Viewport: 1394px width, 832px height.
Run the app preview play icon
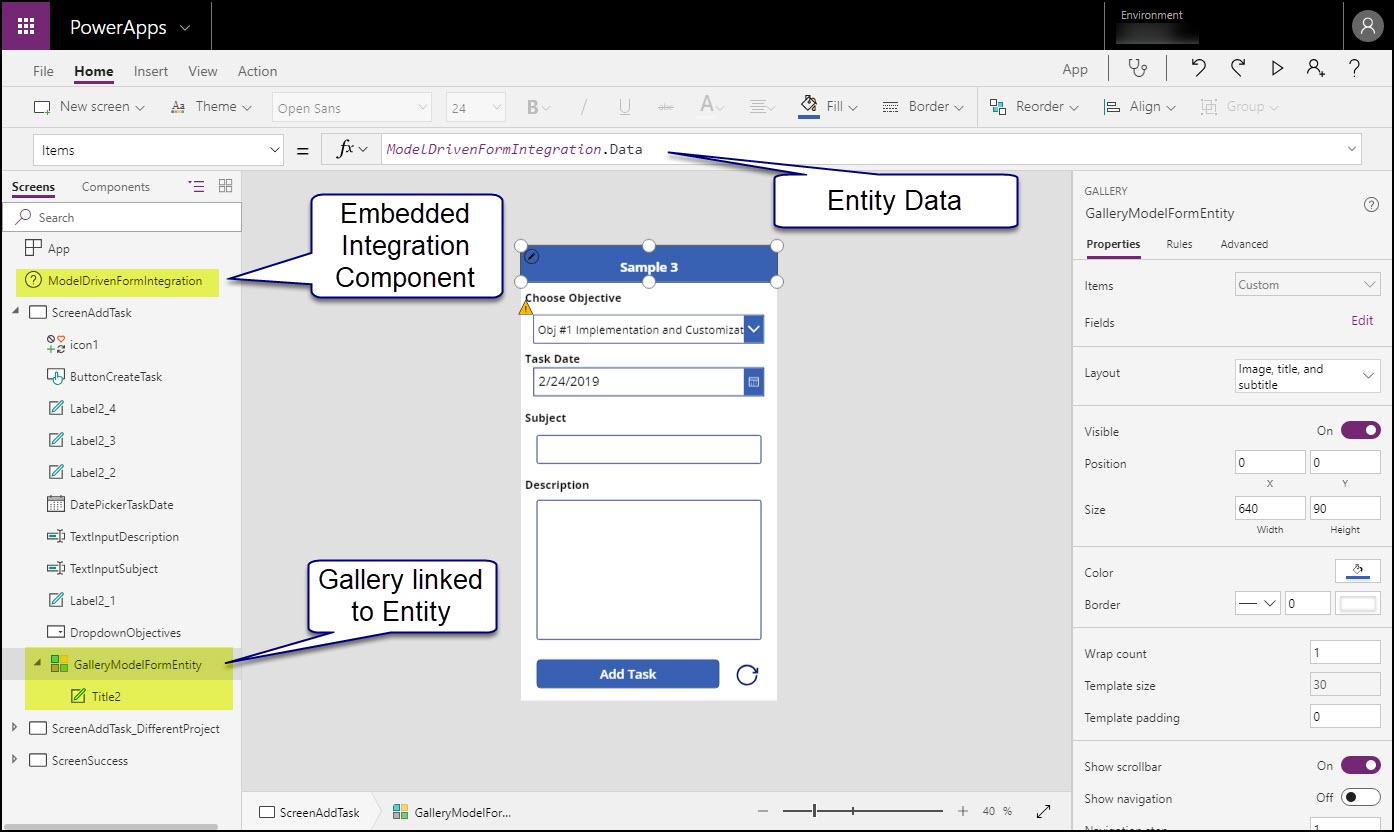[x=1277, y=68]
